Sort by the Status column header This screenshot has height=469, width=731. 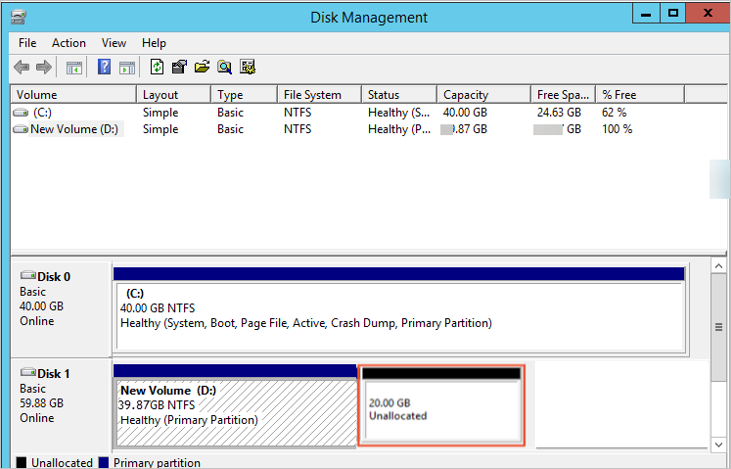coord(400,95)
